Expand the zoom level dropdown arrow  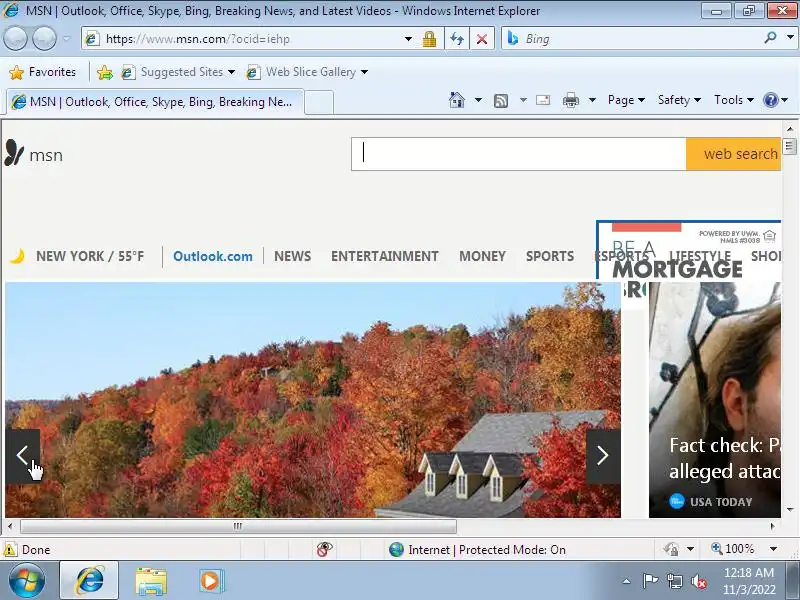point(773,549)
